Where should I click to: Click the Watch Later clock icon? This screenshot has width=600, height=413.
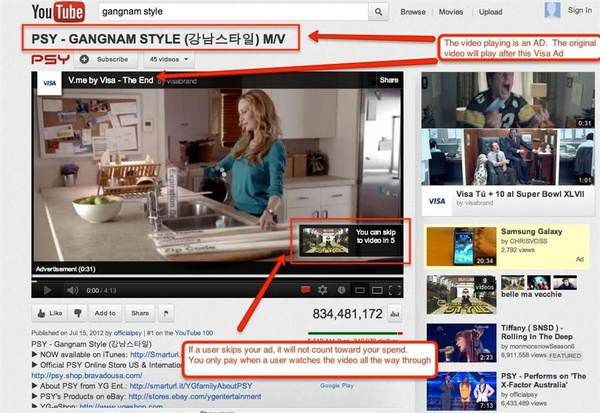pos(341,290)
